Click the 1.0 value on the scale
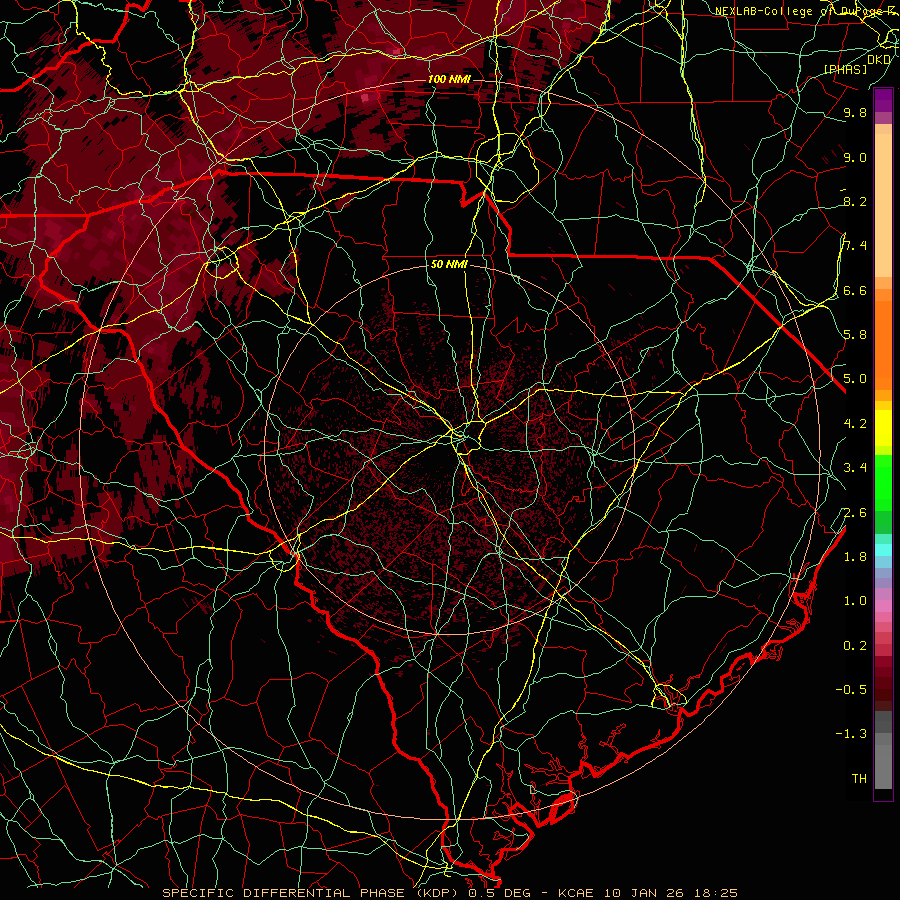900x900 pixels. pos(855,601)
